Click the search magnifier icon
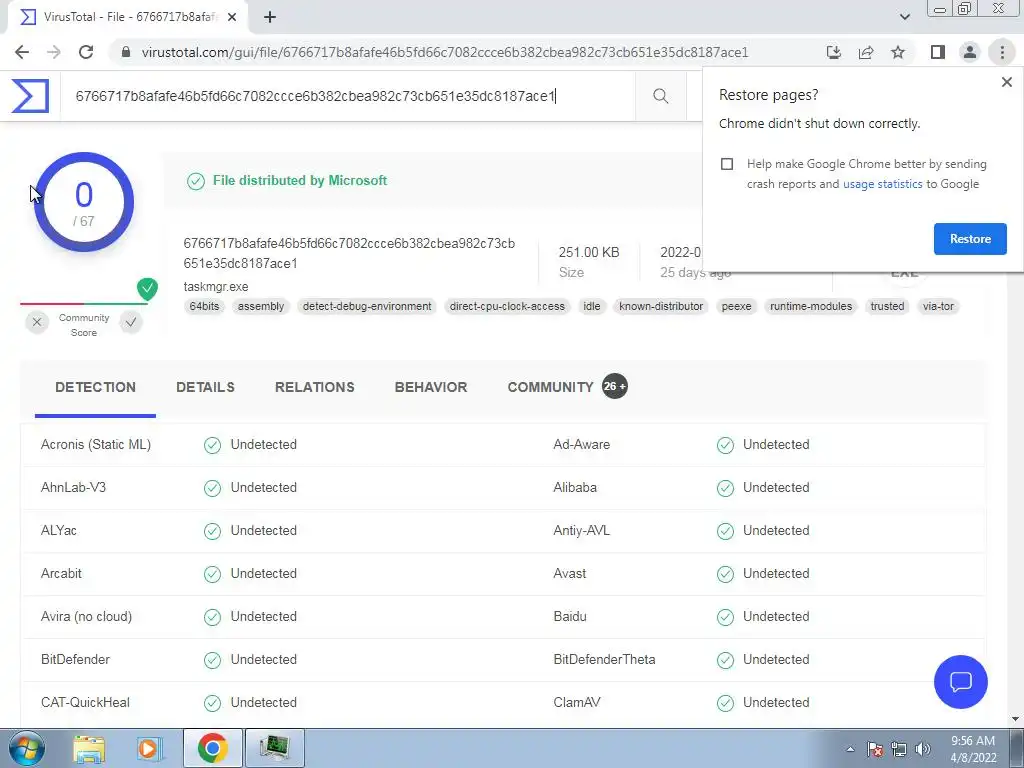 [x=660, y=96]
